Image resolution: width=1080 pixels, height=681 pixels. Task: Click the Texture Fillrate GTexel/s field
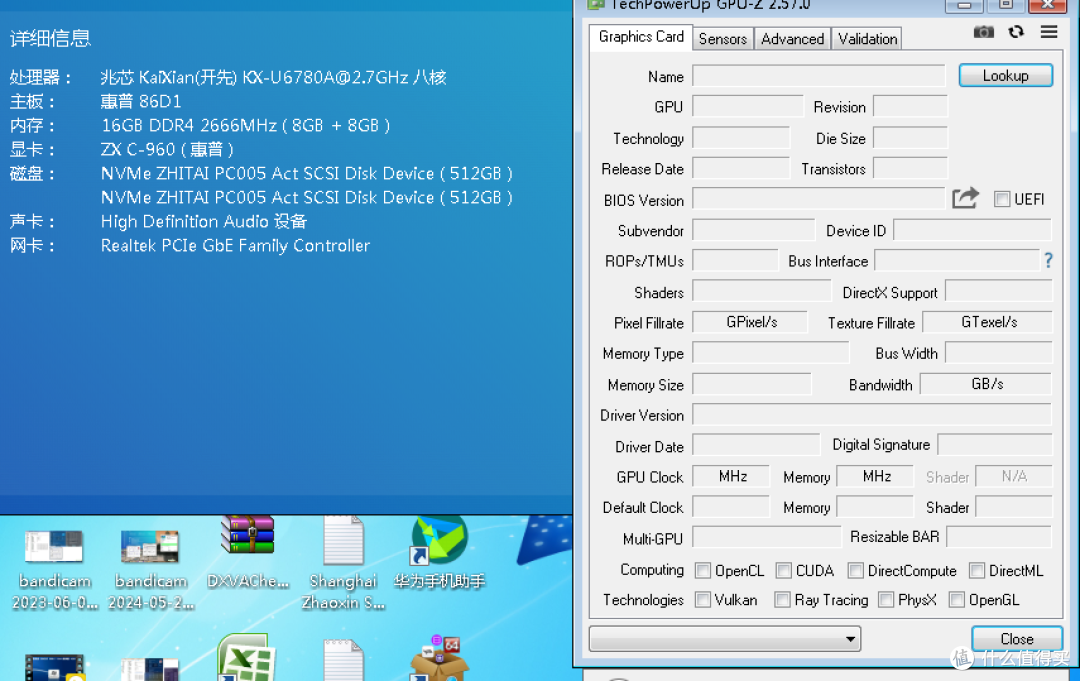click(x=987, y=322)
